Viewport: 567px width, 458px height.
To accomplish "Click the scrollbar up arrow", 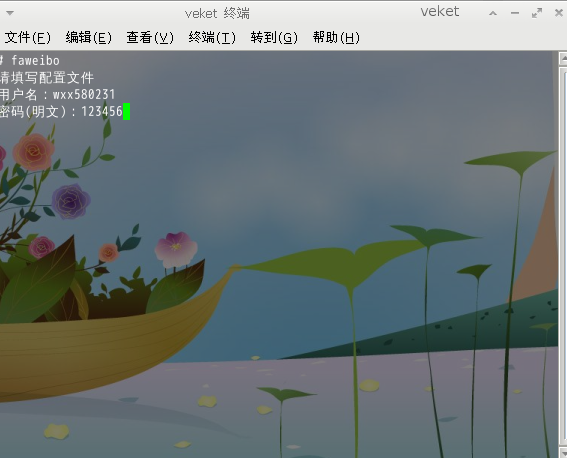I will coord(563,58).
